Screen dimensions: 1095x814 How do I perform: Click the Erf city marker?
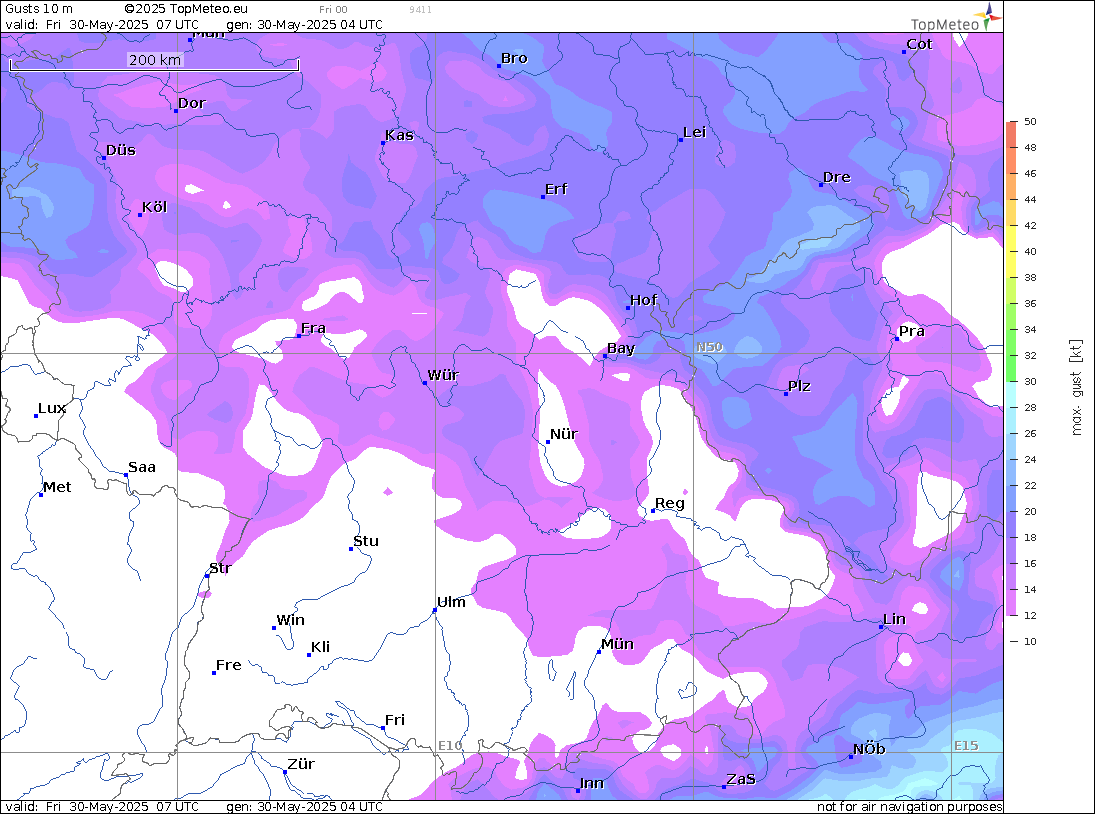(x=543, y=197)
